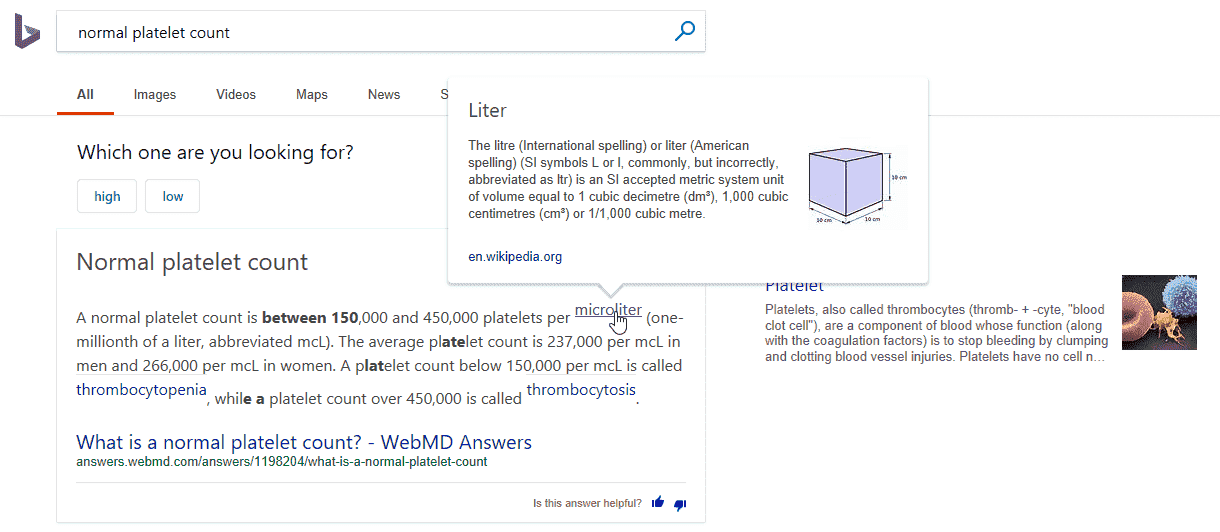Click the thumbs up feedback icon
Screen dimensions: 1220x532
[x=658, y=503]
